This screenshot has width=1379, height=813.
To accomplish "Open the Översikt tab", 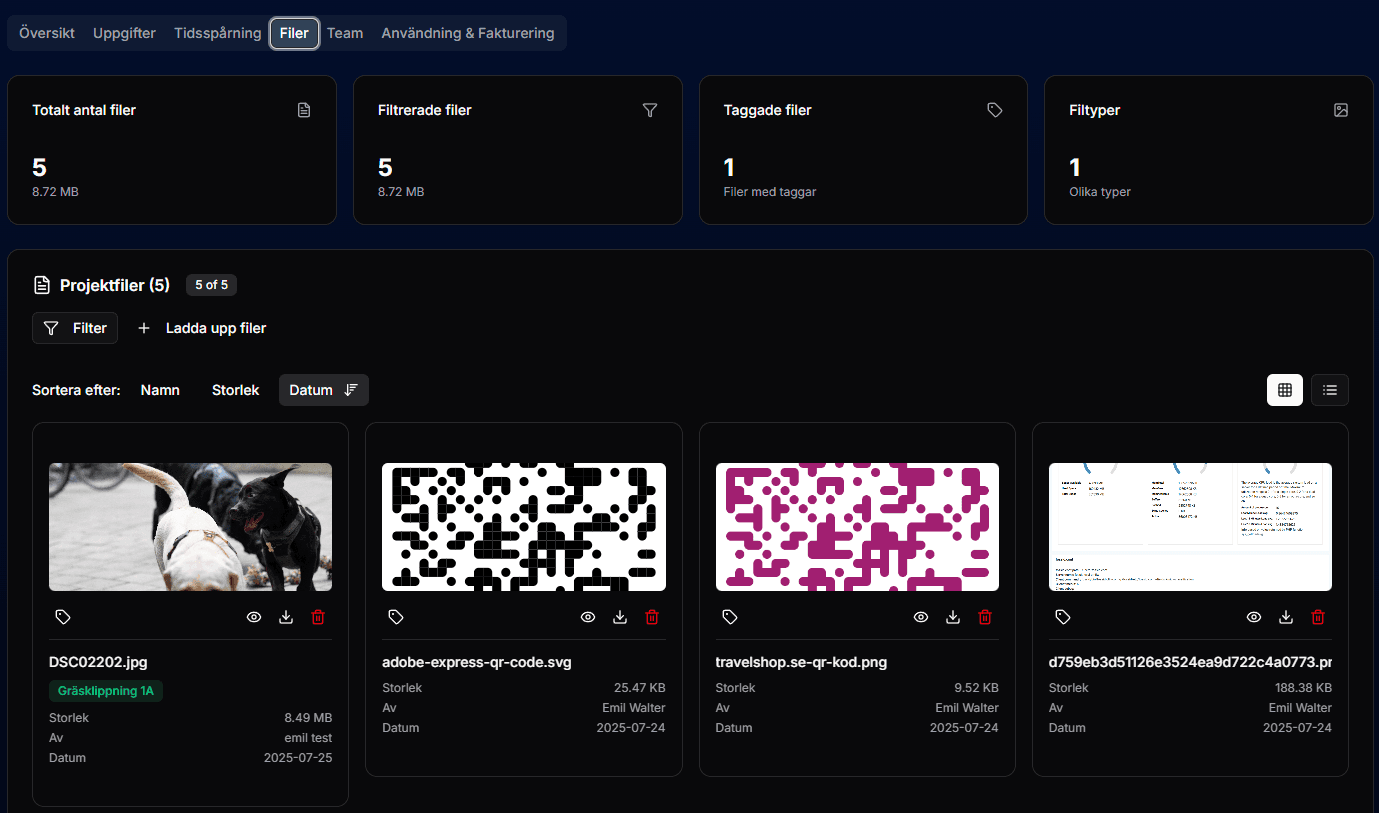I will pyautogui.click(x=47, y=33).
